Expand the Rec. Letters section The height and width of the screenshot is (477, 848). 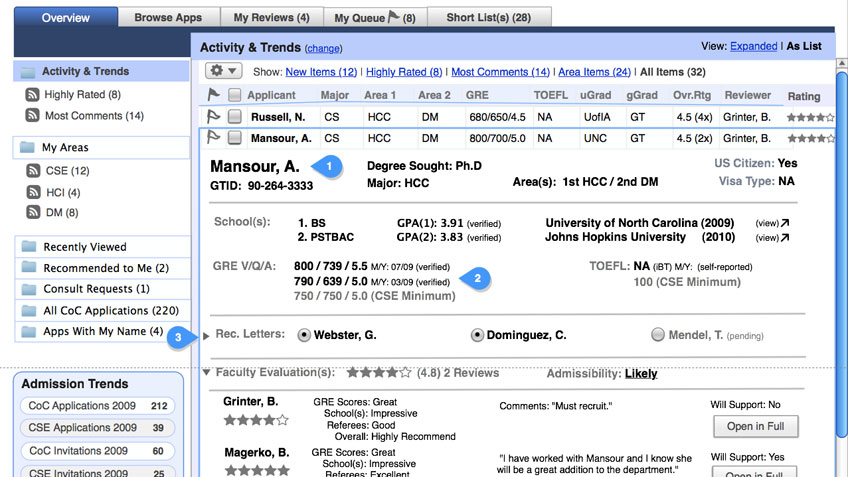(207, 335)
